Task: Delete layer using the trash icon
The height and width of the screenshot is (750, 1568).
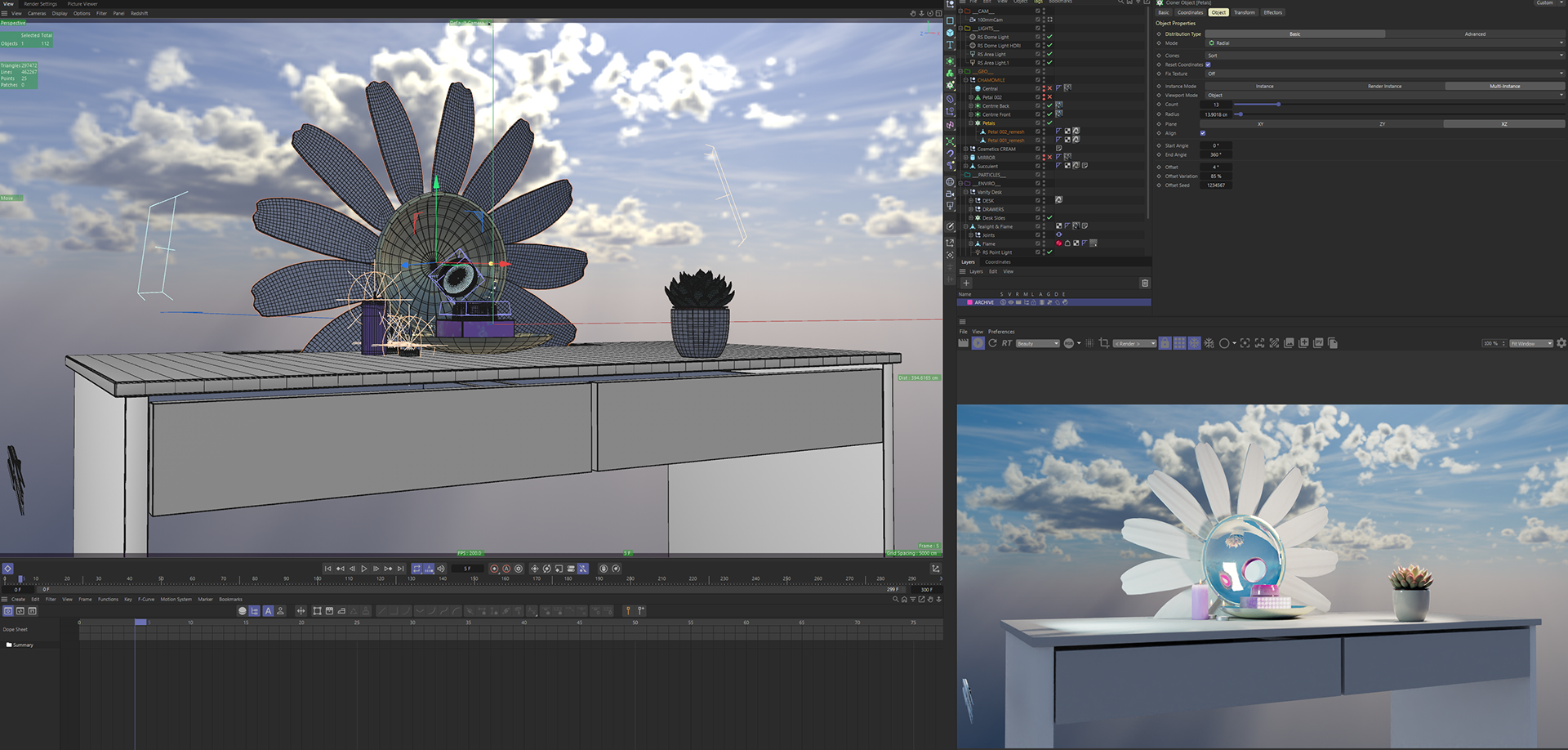Action: click(x=1145, y=283)
